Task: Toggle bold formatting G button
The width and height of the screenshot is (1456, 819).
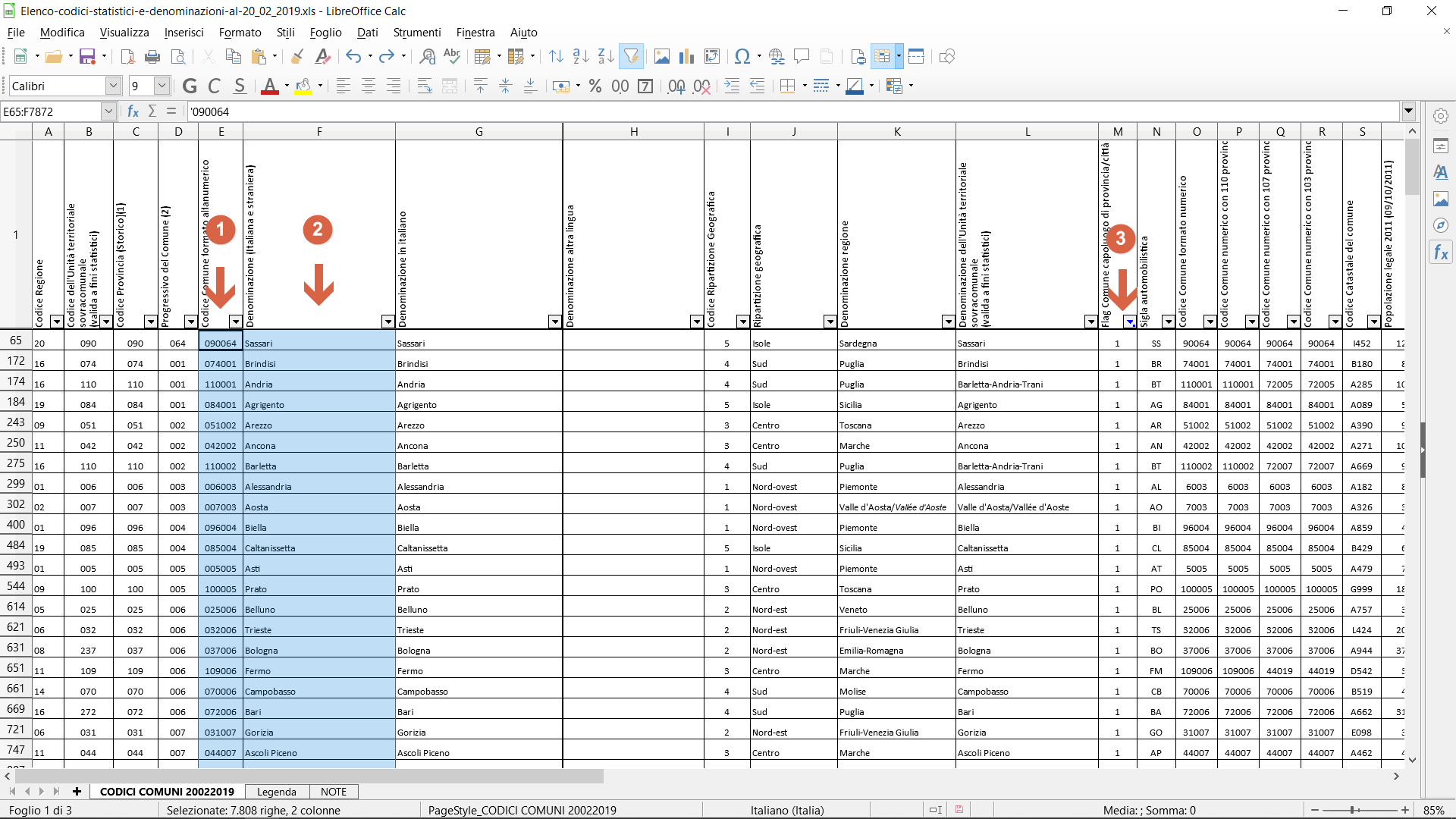Action: (x=190, y=86)
